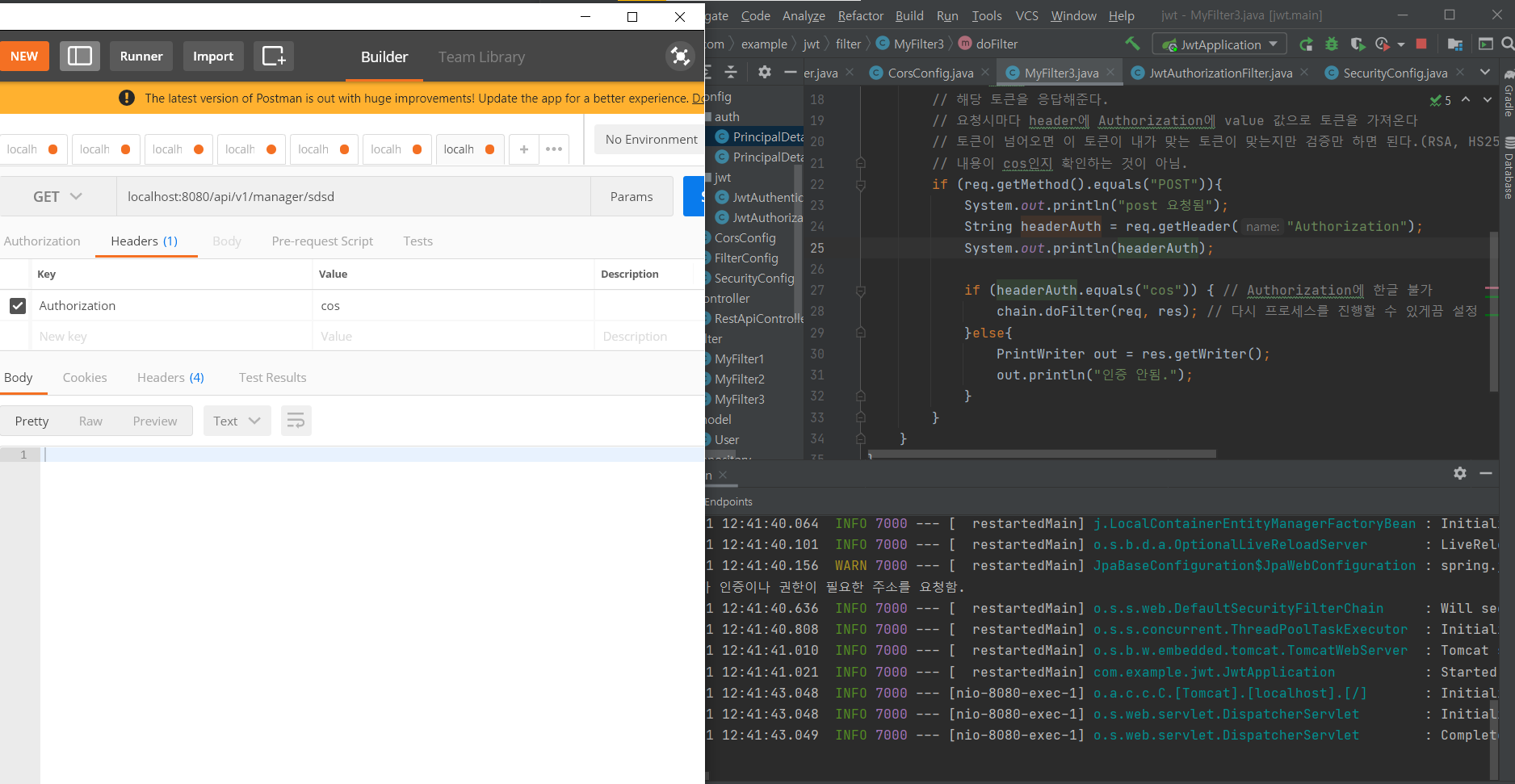Screen dimensions: 1515x784
Task: Select the Pretty response view
Action: (32, 421)
